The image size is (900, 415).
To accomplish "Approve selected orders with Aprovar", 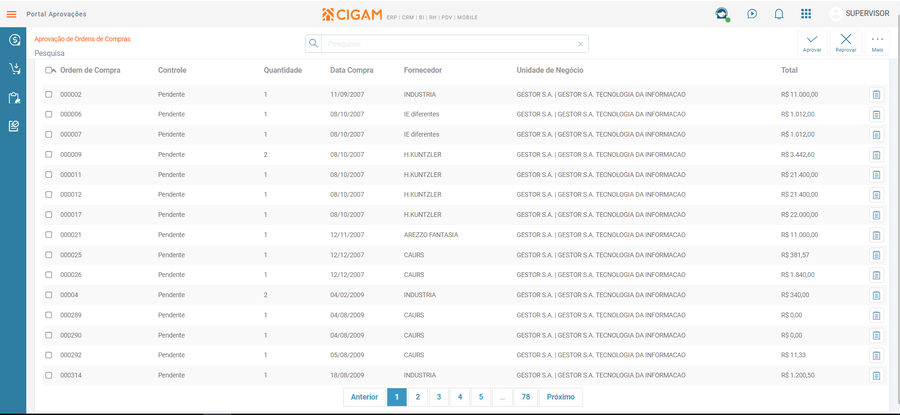I will tap(812, 43).
